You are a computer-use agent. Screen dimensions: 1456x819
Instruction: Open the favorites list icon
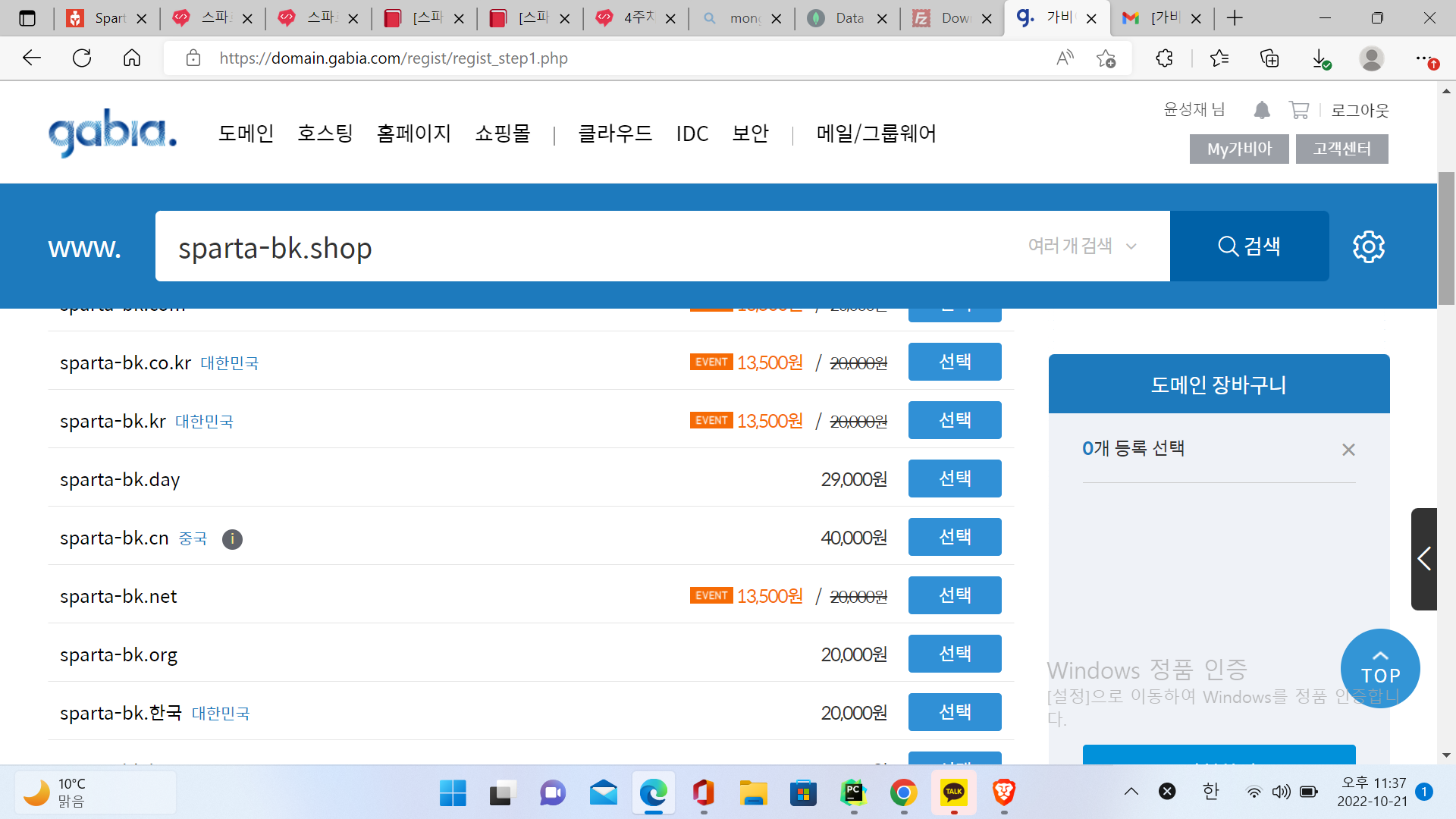coord(1219,58)
